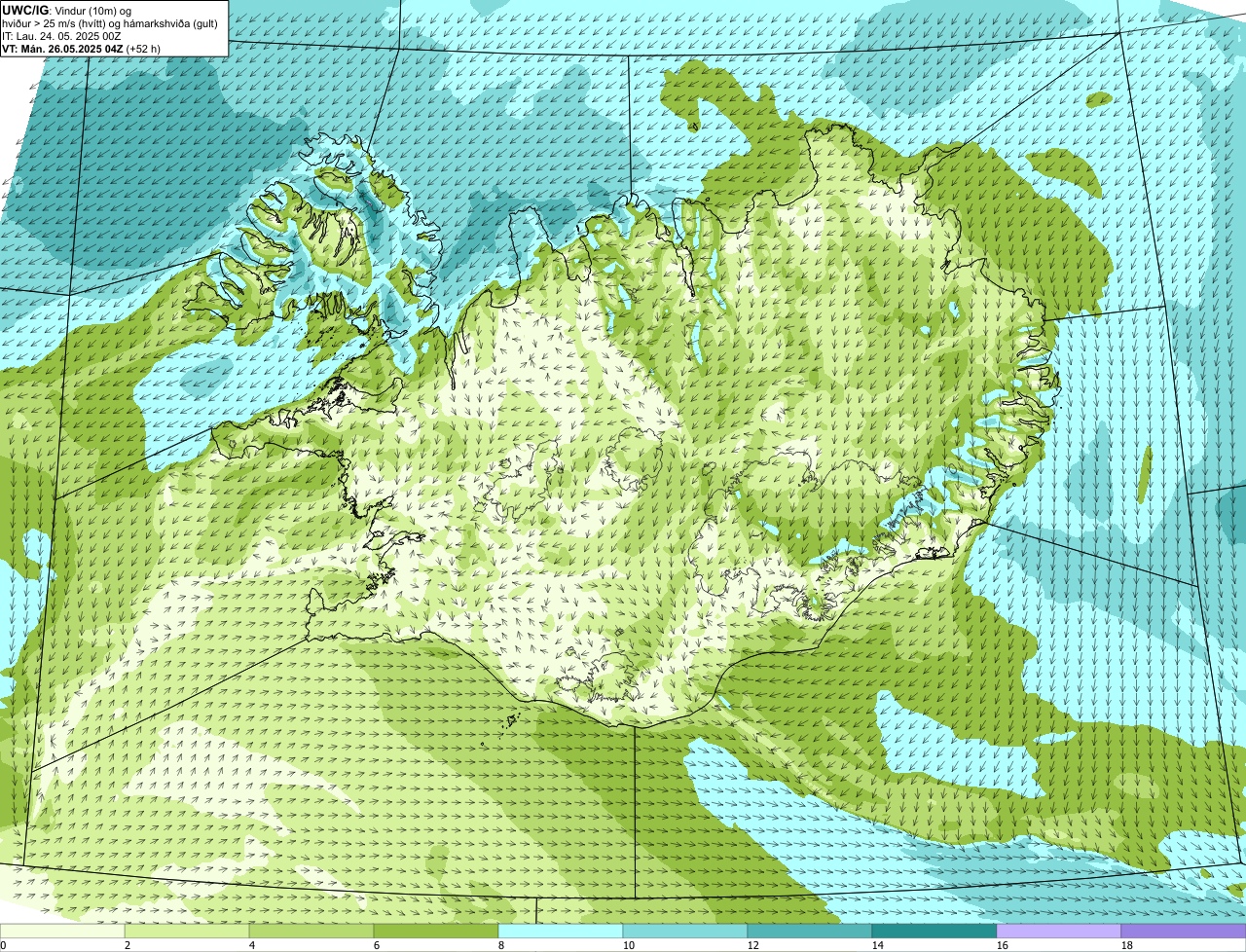The height and width of the screenshot is (952, 1246).
Task: Click the legend scale label '16'
Action: [x=1003, y=945]
